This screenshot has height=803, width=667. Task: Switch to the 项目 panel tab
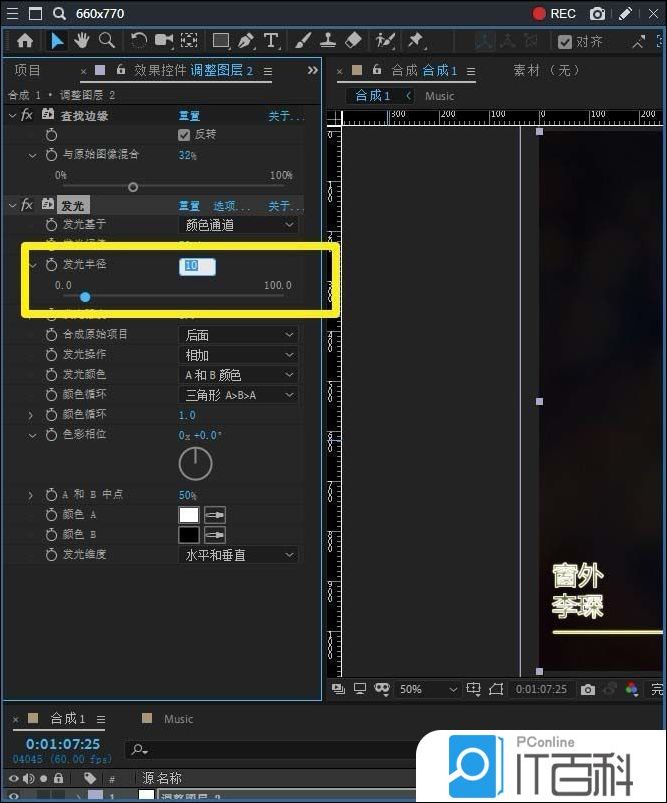click(x=27, y=70)
